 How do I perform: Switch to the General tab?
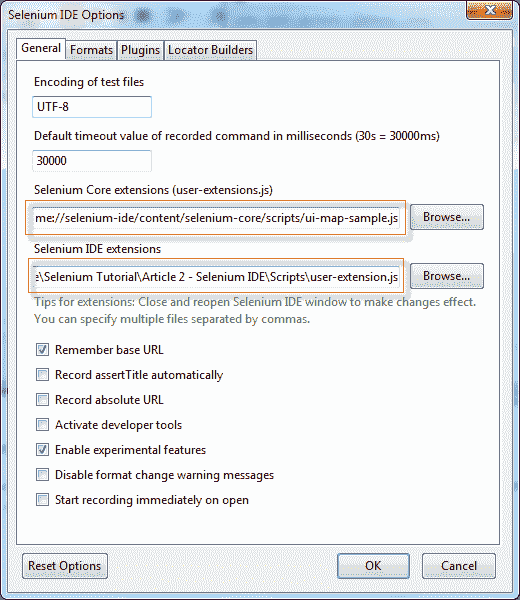coord(41,49)
